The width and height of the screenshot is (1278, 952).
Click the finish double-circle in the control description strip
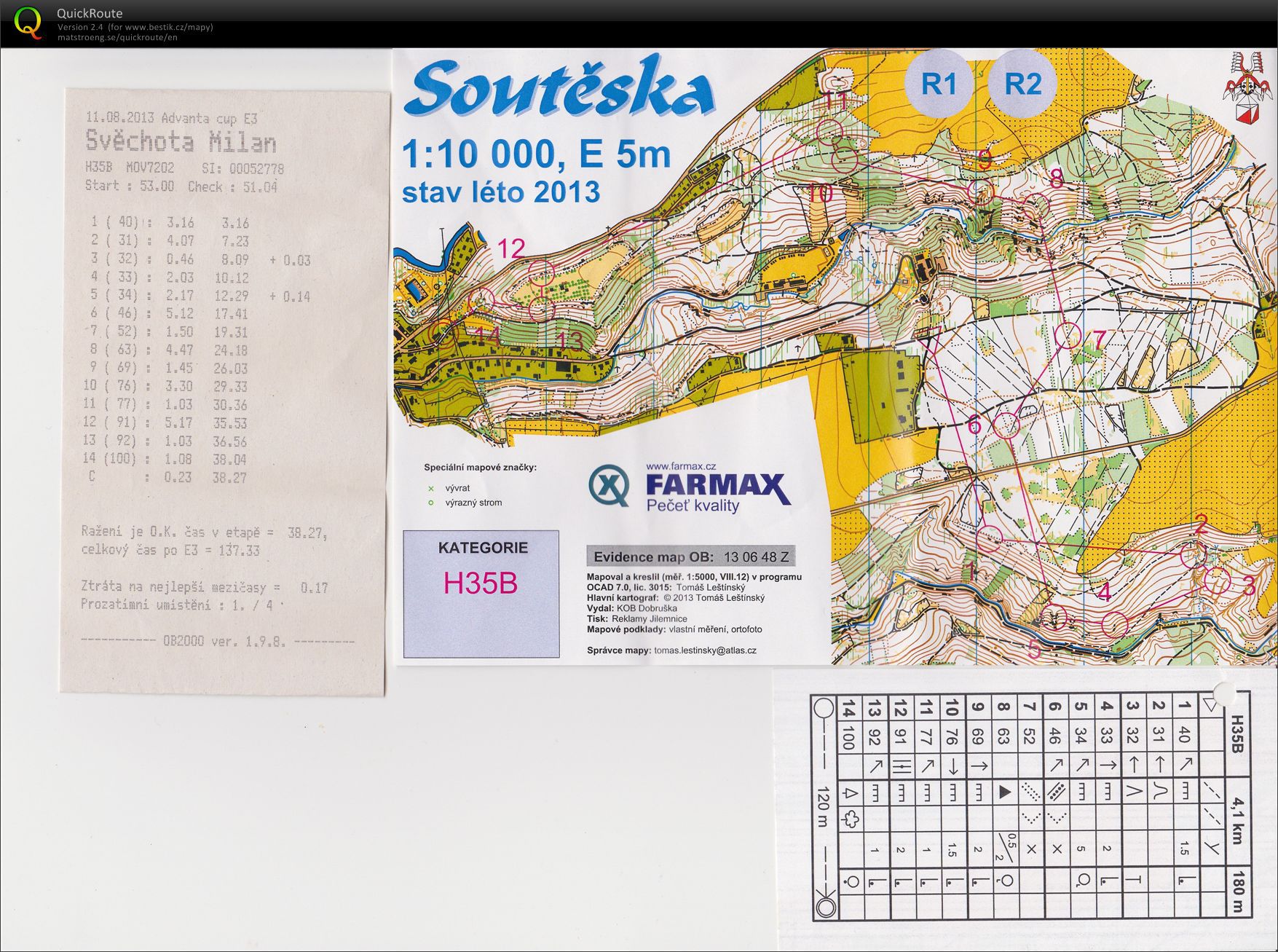point(825,908)
